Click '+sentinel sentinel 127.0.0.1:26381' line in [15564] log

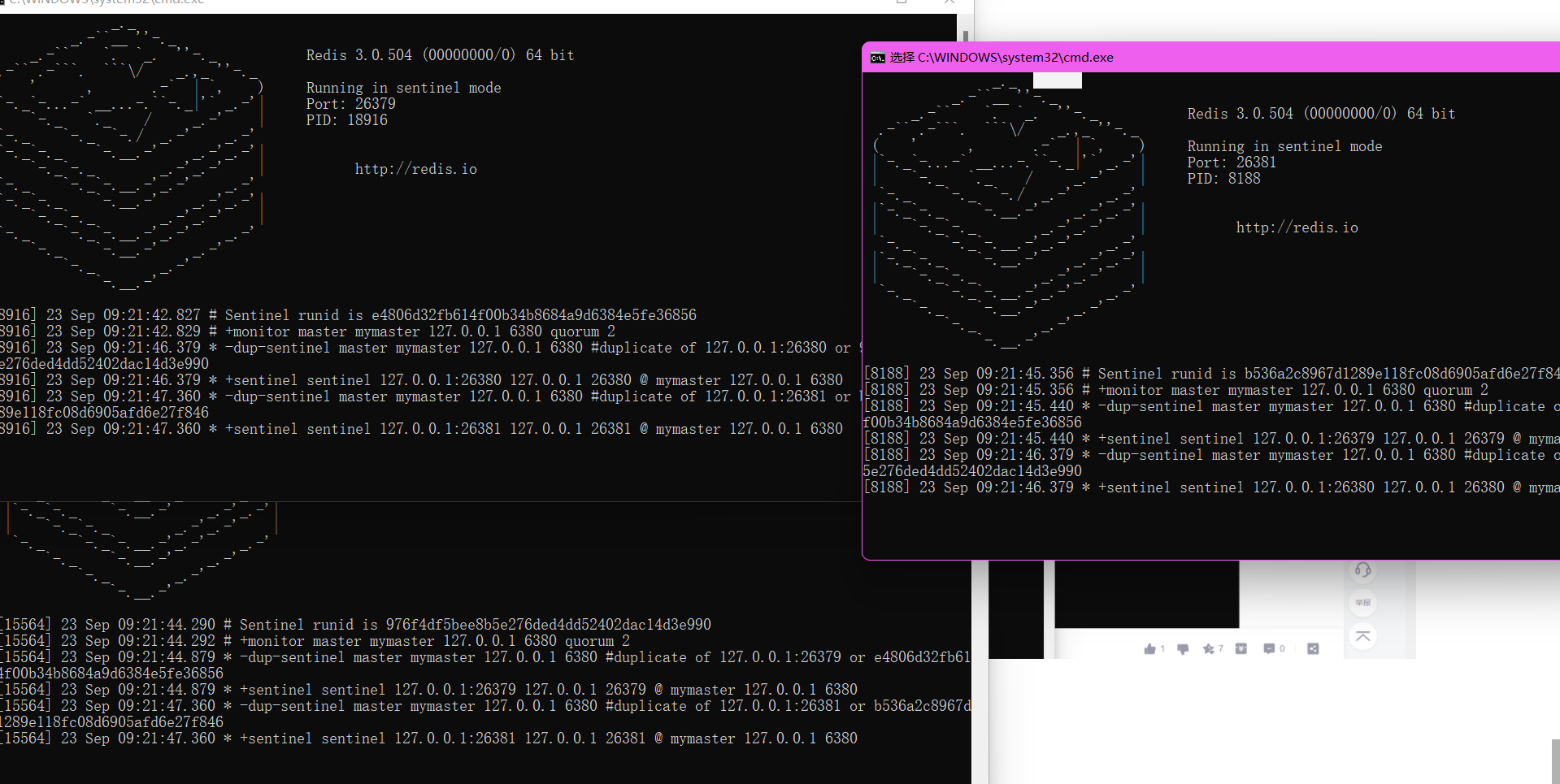(428, 739)
